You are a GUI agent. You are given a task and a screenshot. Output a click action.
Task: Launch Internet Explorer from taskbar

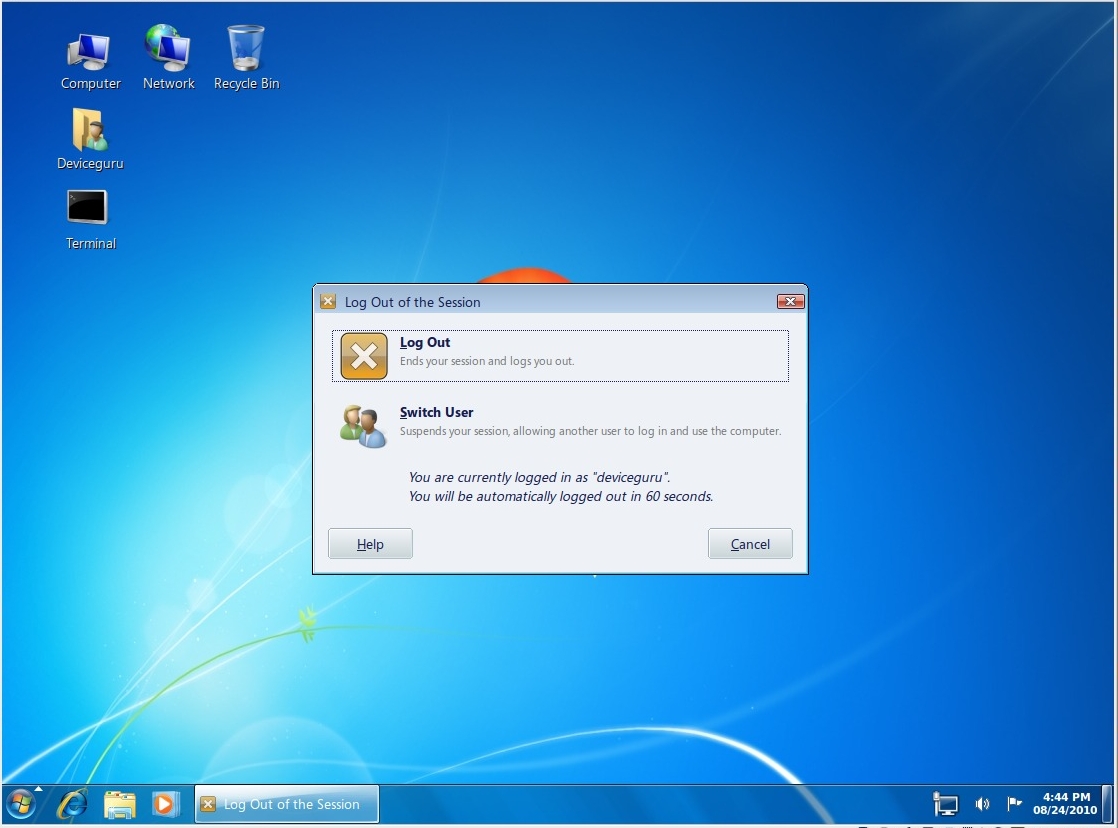click(72, 804)
